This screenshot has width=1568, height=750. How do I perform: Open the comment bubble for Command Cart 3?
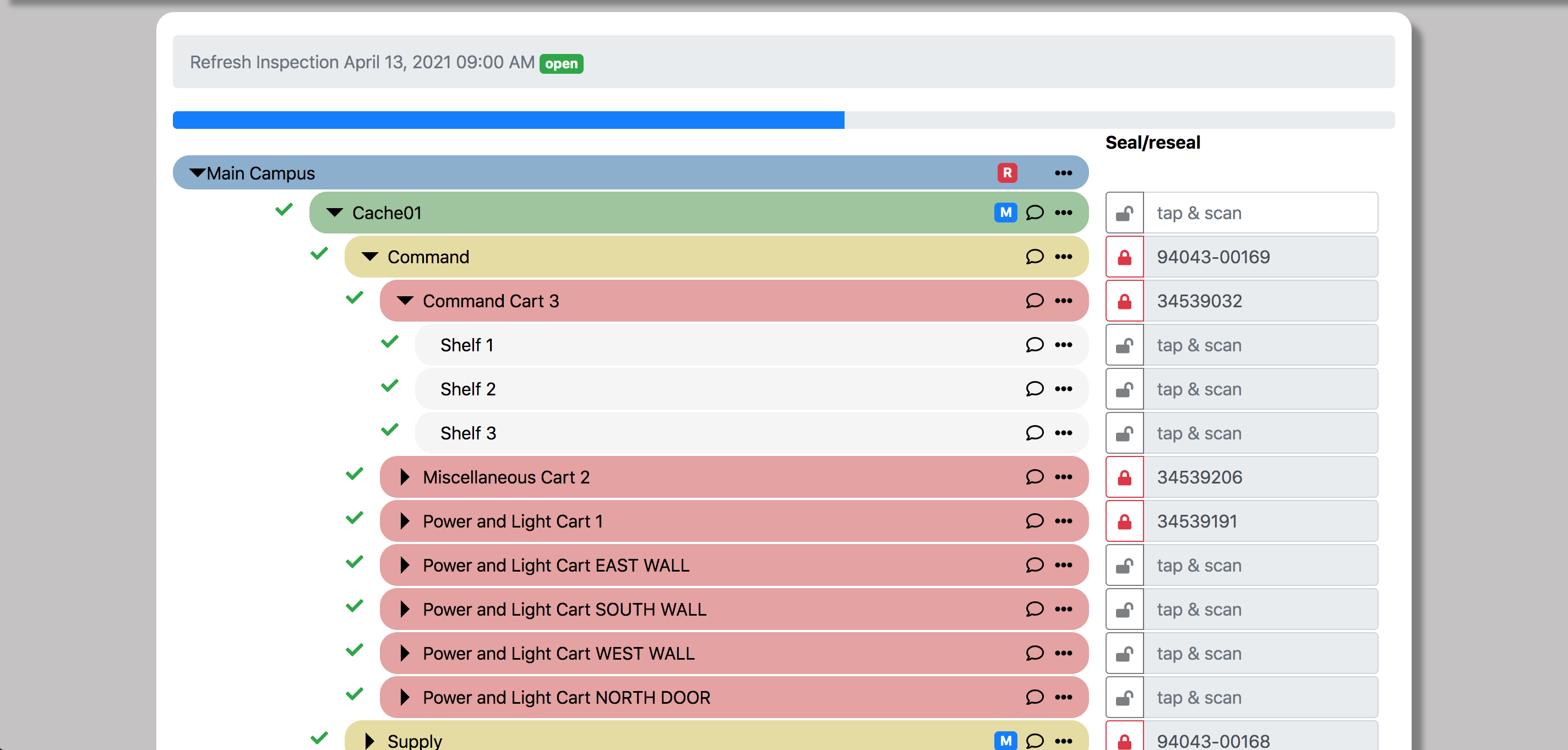click(1034, 301)
